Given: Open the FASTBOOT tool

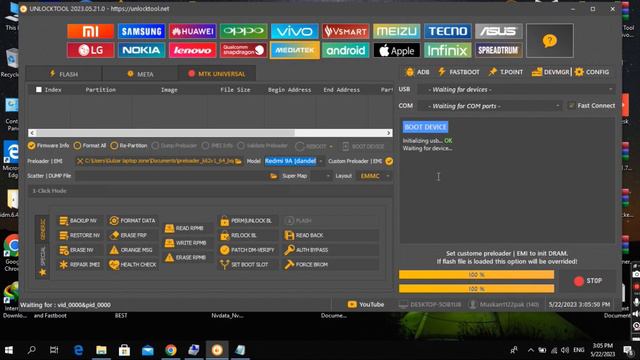Looking at the screenshot, I should tap(459, 72).
